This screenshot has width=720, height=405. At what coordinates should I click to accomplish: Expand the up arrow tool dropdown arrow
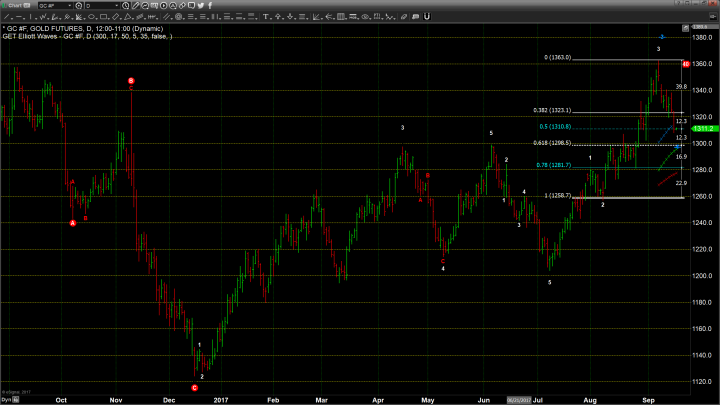(283, 18)
